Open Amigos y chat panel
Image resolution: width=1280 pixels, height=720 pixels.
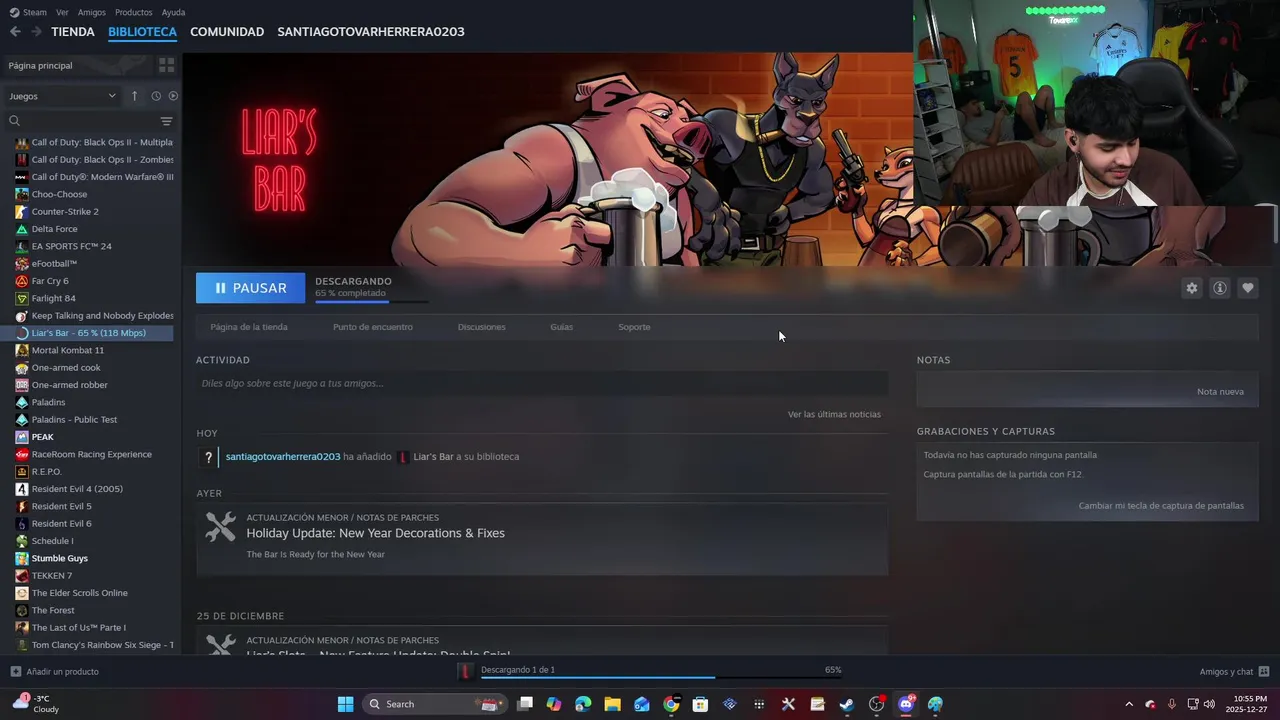tap(1234, 672)
